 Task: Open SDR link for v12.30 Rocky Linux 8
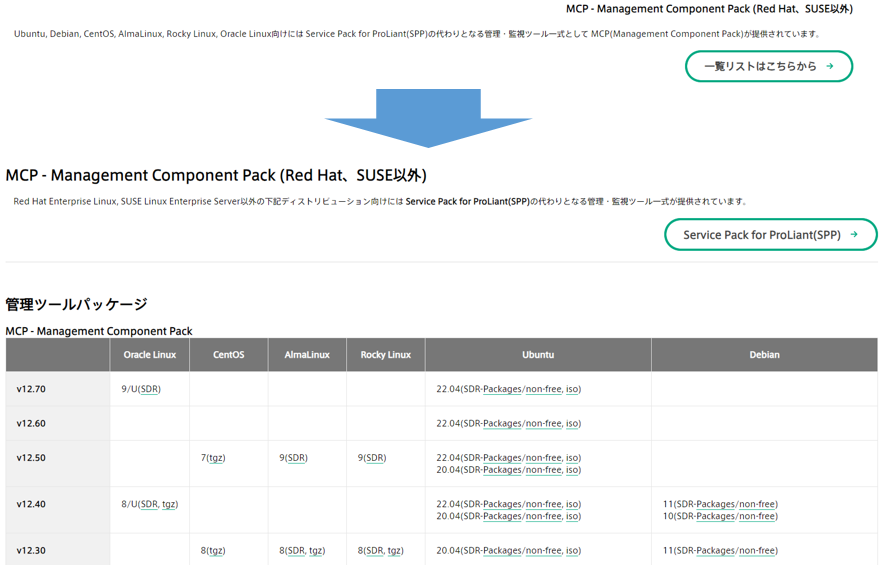pos(375,550)
